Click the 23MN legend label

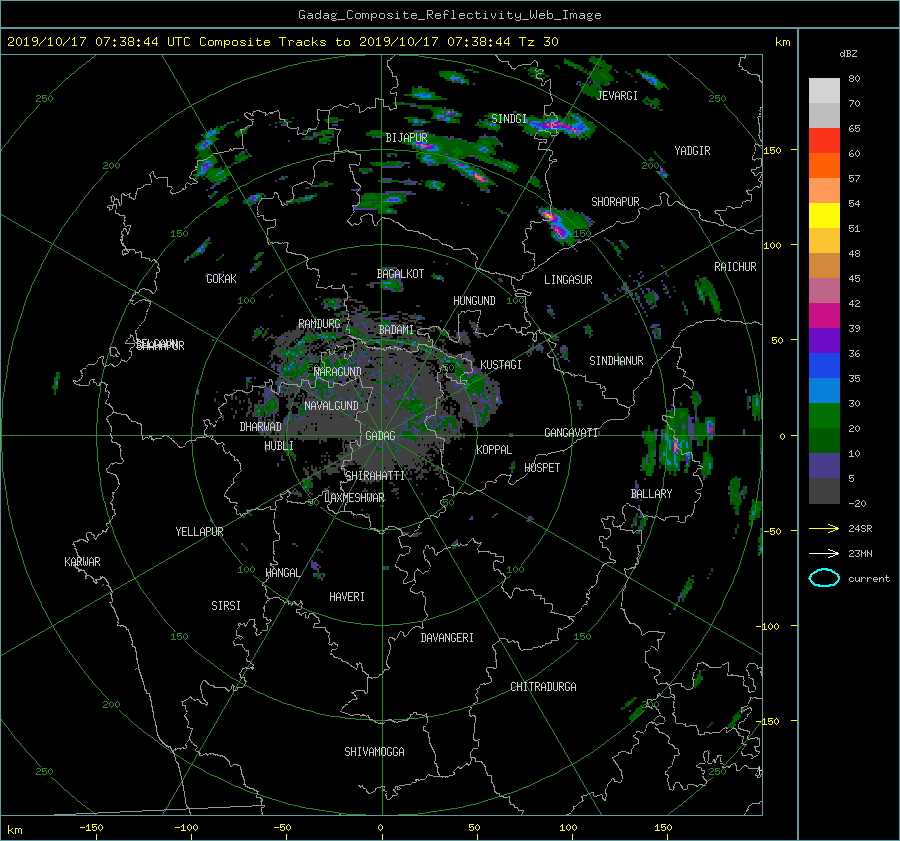pos(860,554)
